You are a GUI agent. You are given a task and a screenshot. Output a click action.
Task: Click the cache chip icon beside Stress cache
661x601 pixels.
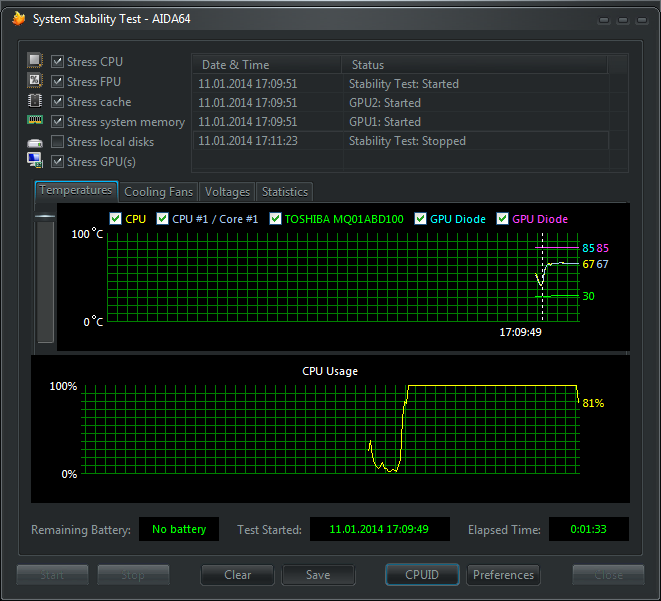[x=35, y=101]
